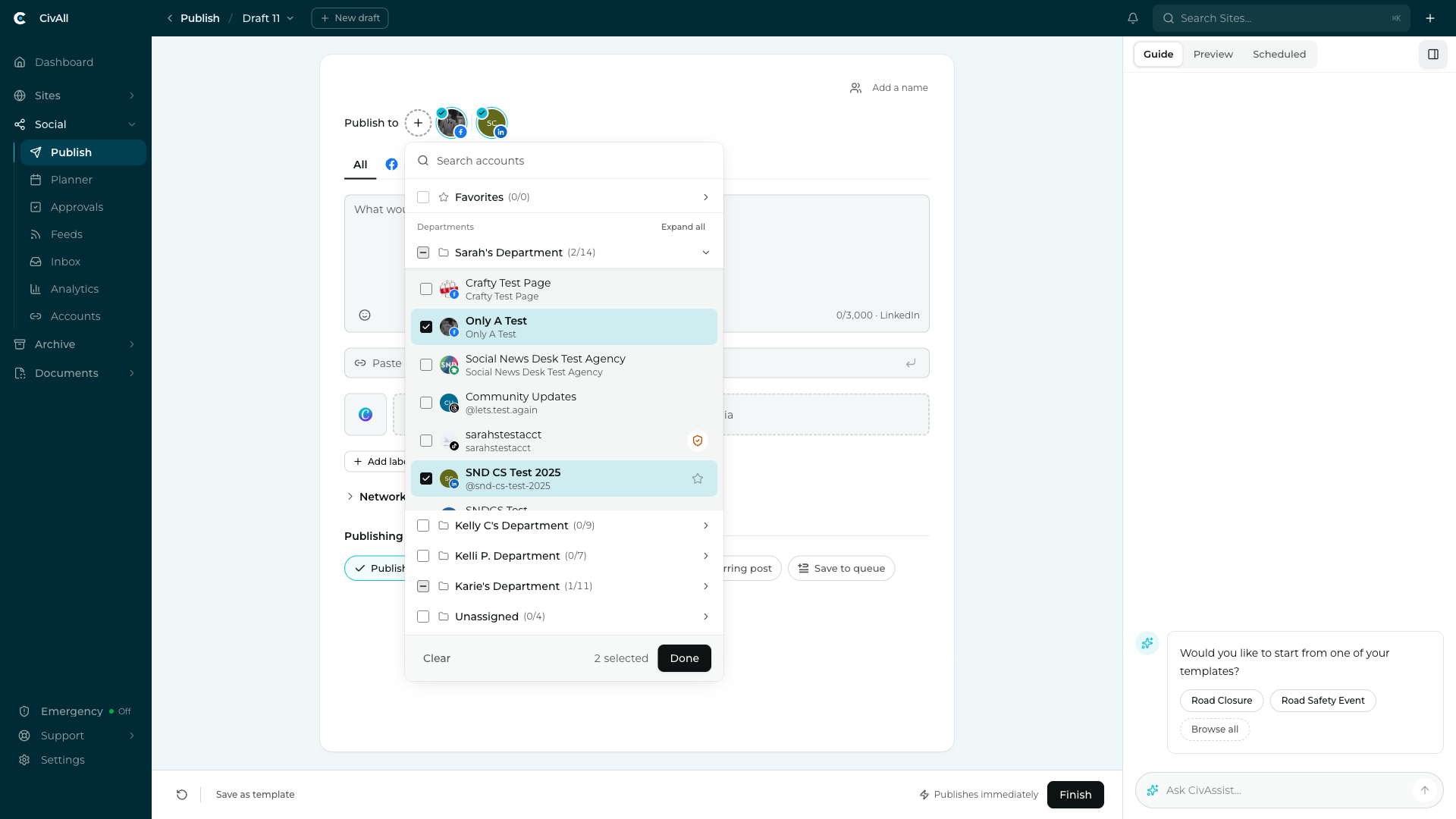
Task: Click the Search accounts field
Action: click(x=564, y=161)
